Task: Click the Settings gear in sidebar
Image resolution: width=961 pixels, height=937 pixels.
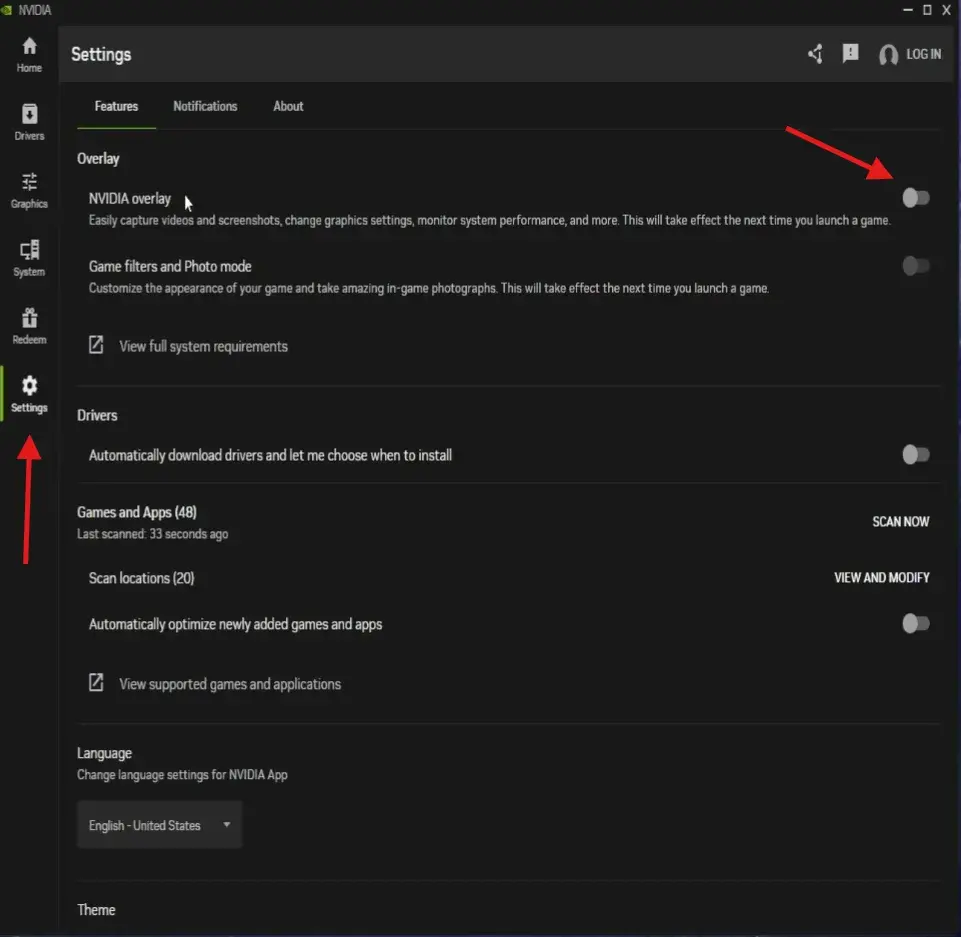Action: (28, 392)
